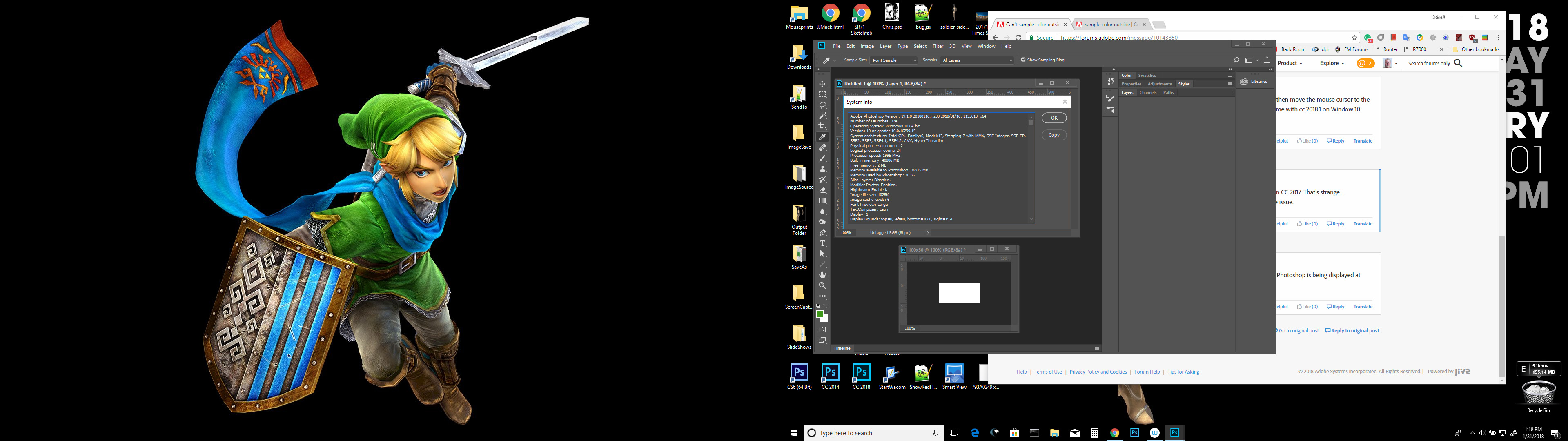Open the File menu

coord(836,46)
